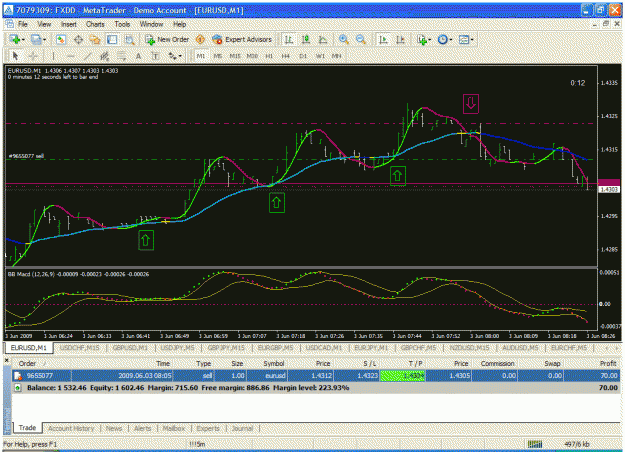Viewport: 625px width, 452px height.
Task: Toggle chart Auto Scroll
Action: pyautogui.click(x=383, y=39)
